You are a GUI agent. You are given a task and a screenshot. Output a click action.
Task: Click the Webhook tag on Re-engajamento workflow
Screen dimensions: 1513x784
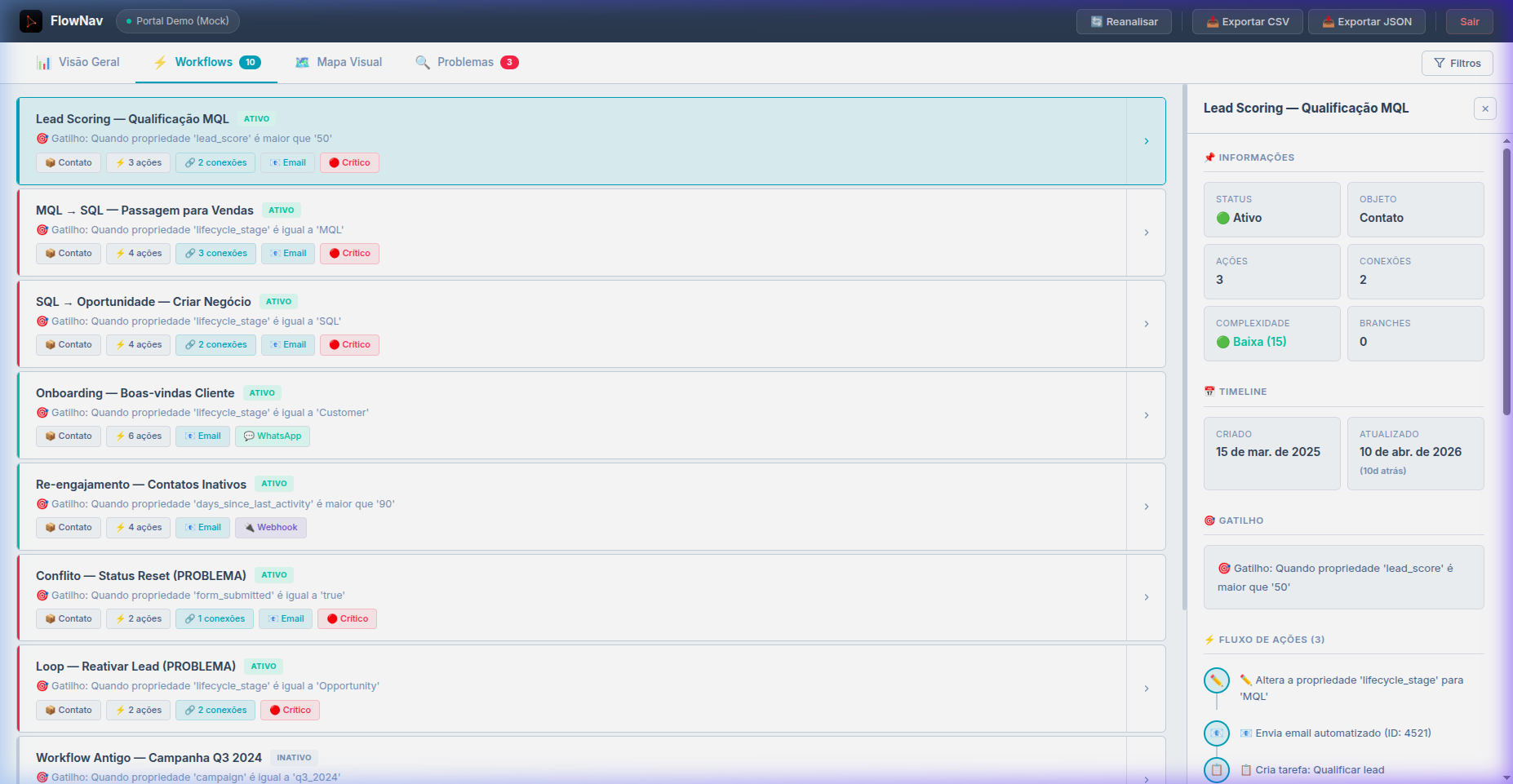pyautogui.click(x=271, y=528)
